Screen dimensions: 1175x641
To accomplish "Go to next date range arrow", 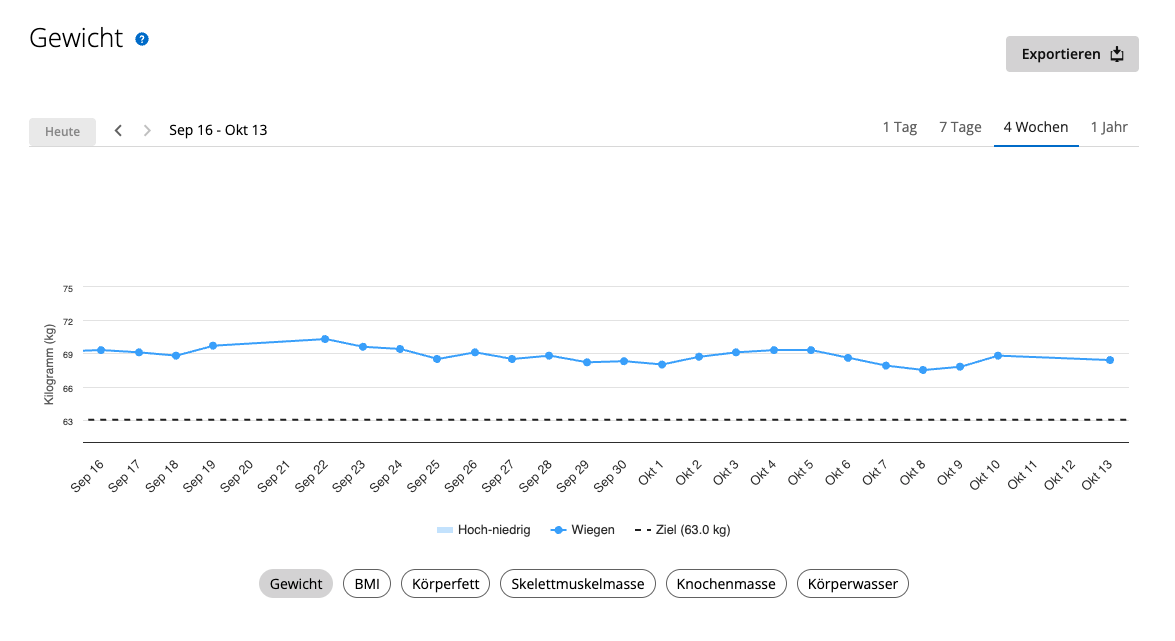I will 147,131.
